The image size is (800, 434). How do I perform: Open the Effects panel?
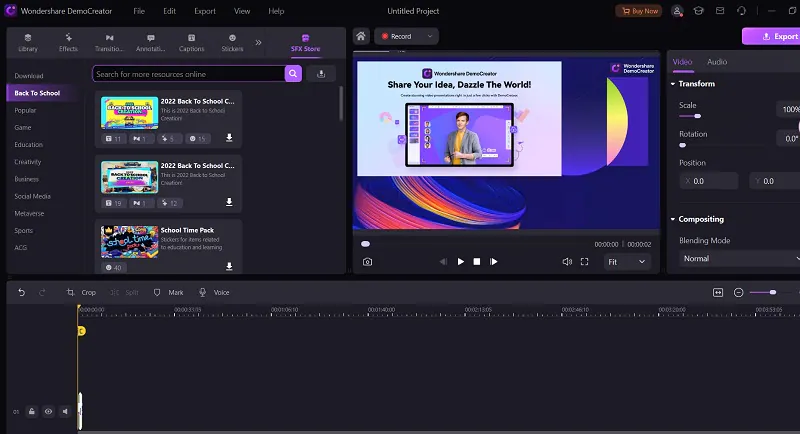68,43
